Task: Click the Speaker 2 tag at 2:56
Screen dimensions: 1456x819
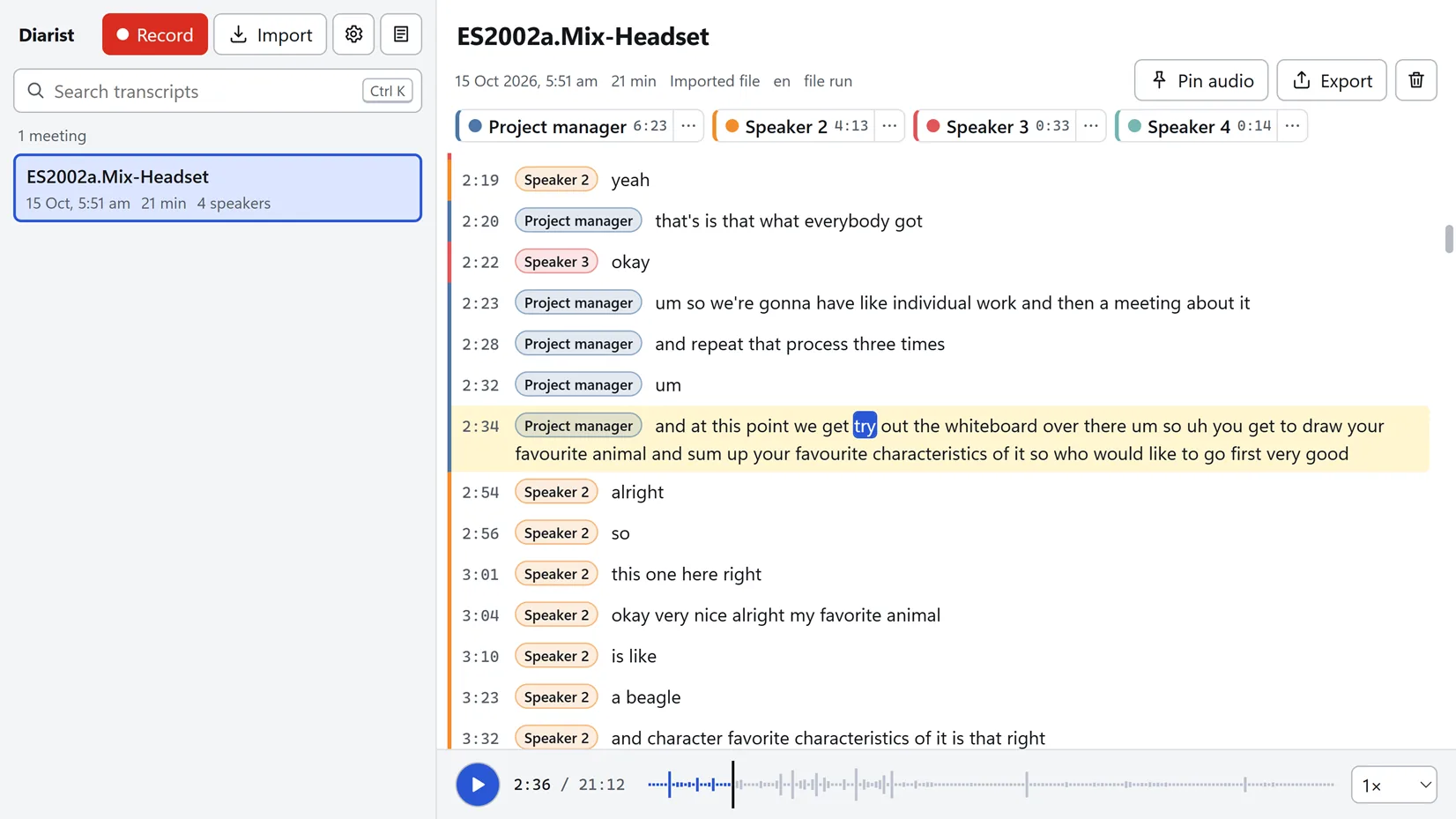Action: 556,533
